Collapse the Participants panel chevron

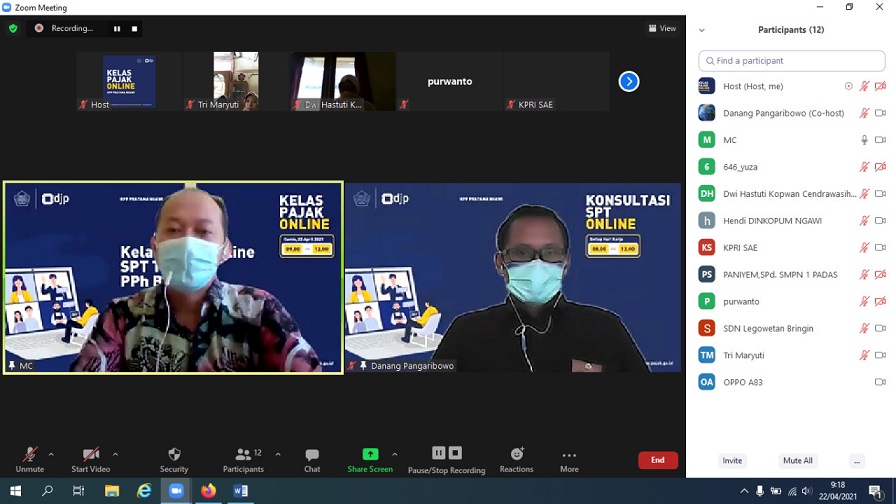coord(702,30)
